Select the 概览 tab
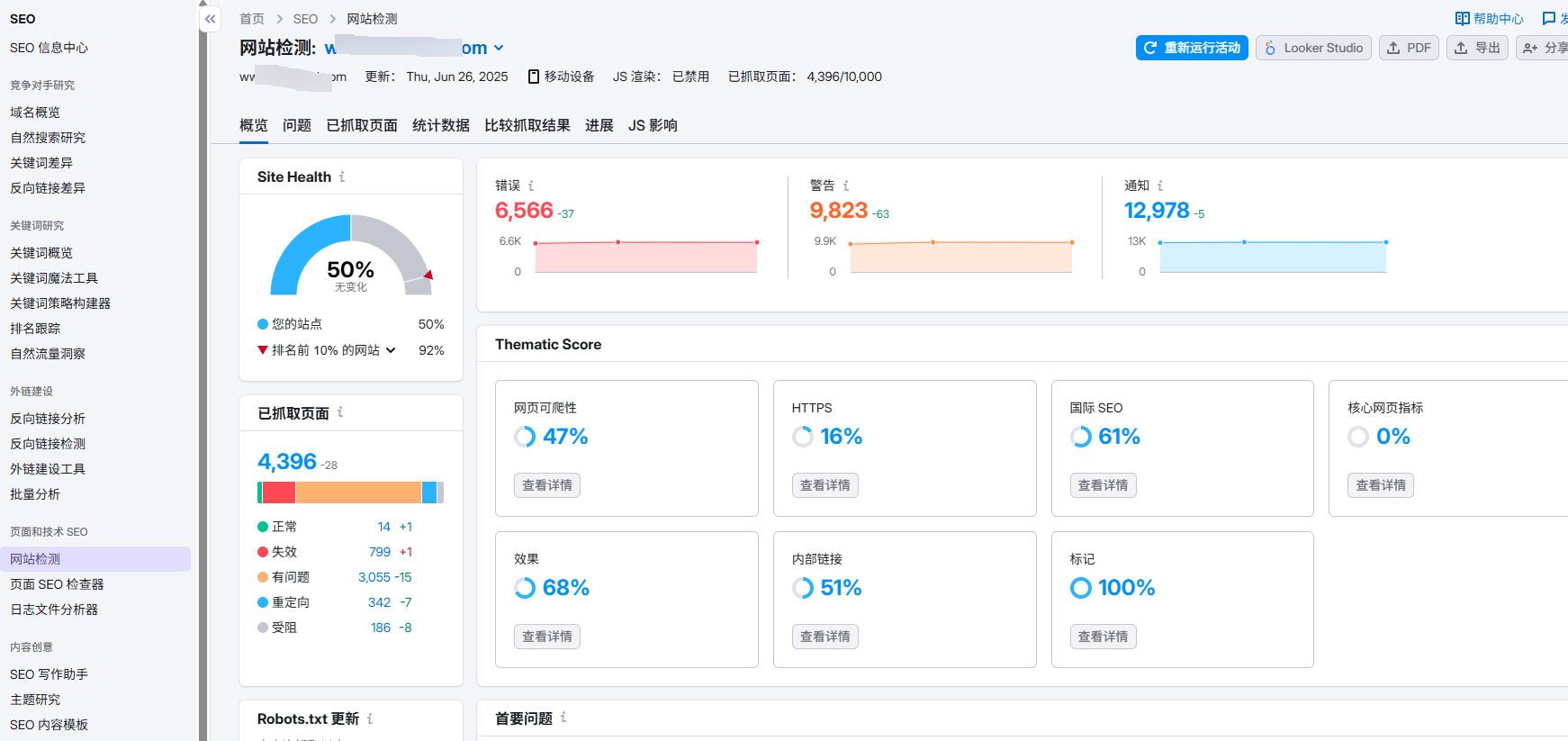 click(254, 125)
